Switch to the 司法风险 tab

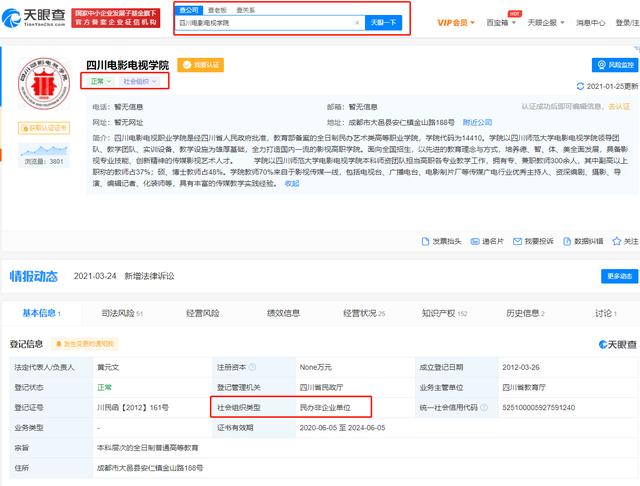coord(122,313)
